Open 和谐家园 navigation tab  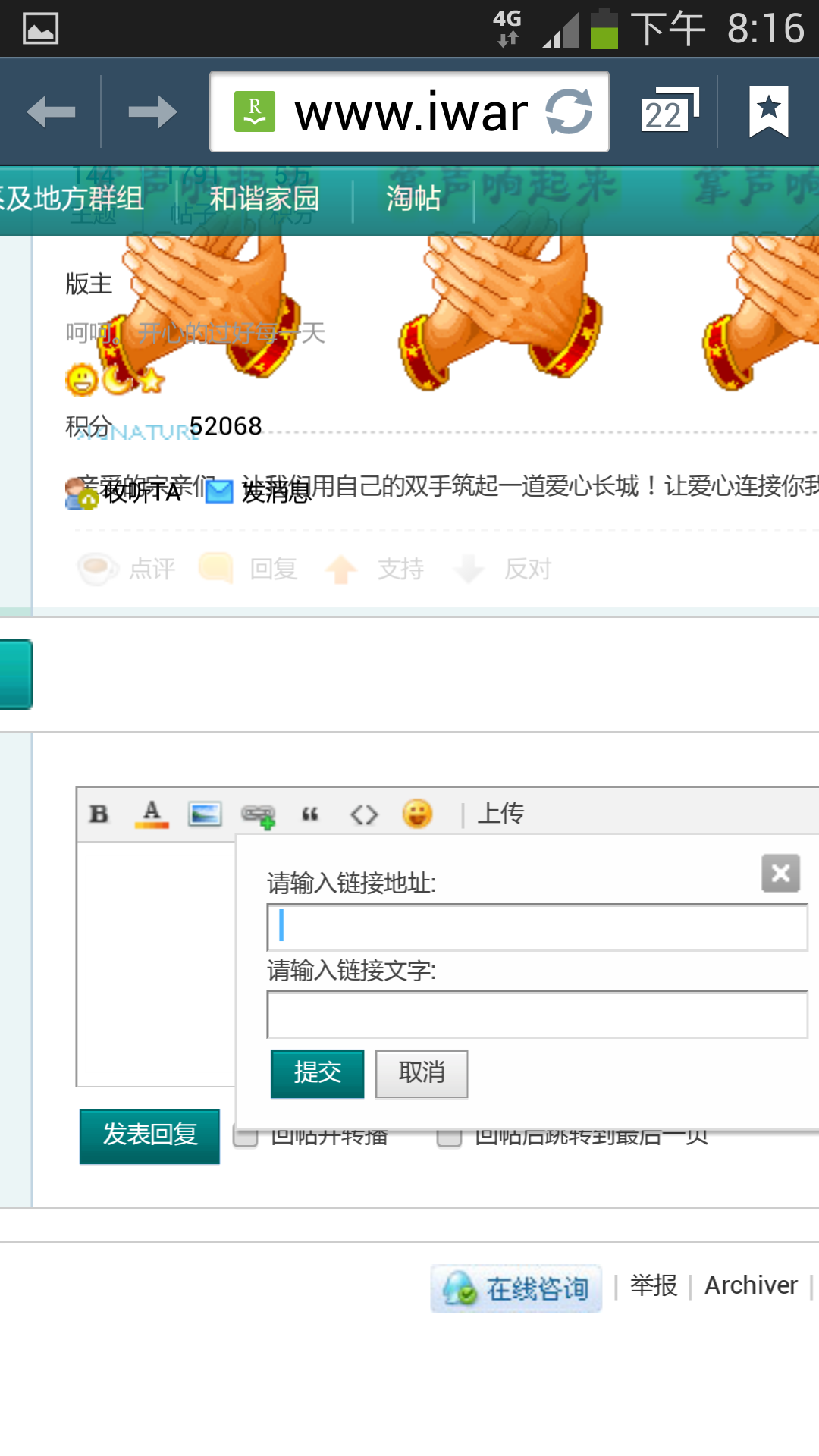(265, 199)
